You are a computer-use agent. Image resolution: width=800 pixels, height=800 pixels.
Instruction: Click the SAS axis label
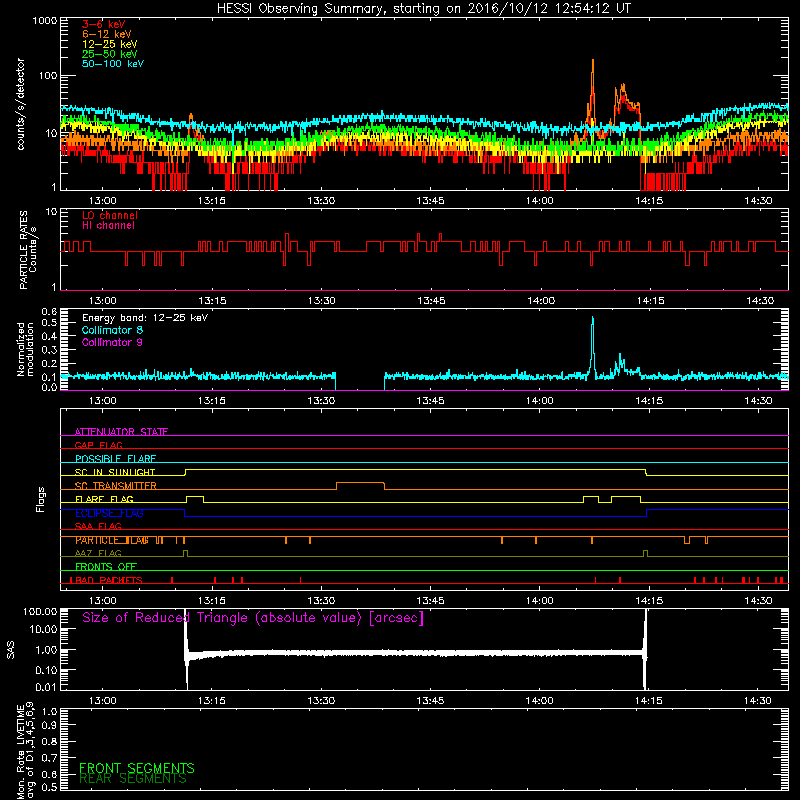[10, 650]
